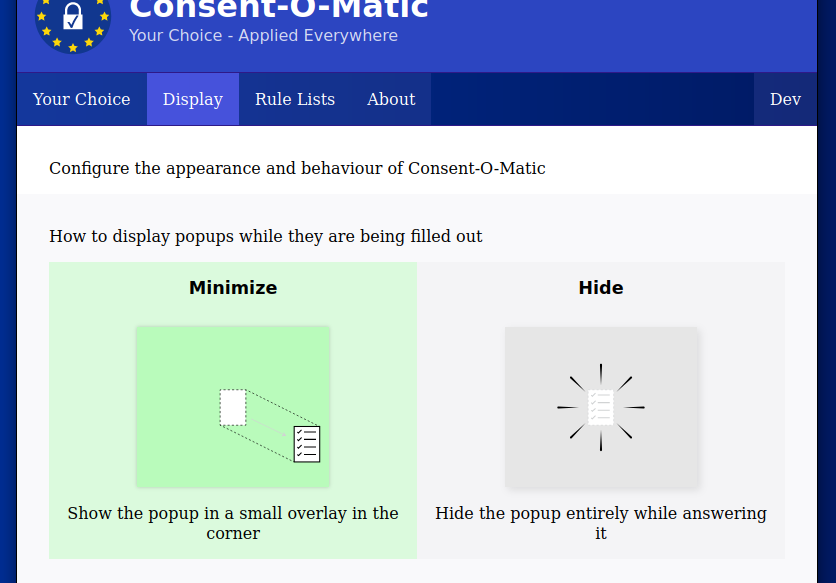This screenshot has height=583, width=836.
Task: Open the Your Choice tab
Action: coord(82,99)
